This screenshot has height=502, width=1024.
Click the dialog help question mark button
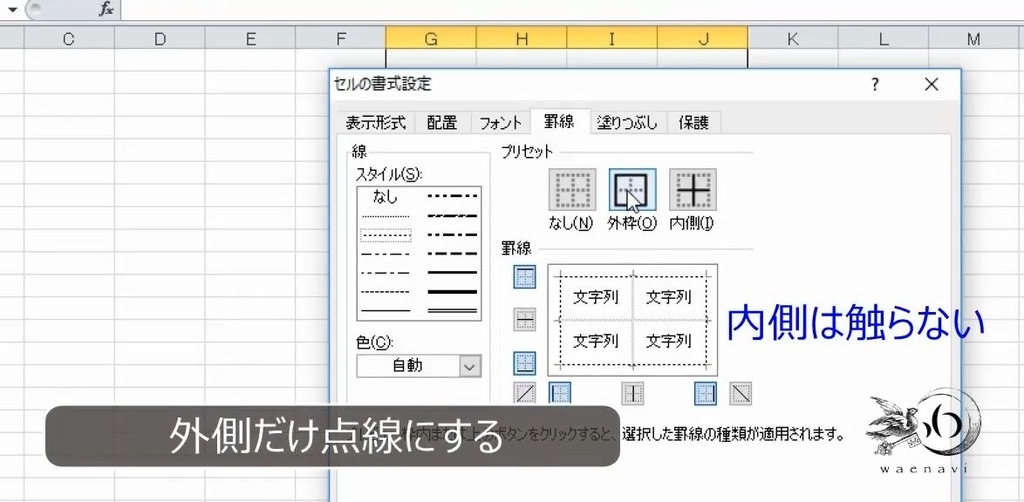[875, 84]
